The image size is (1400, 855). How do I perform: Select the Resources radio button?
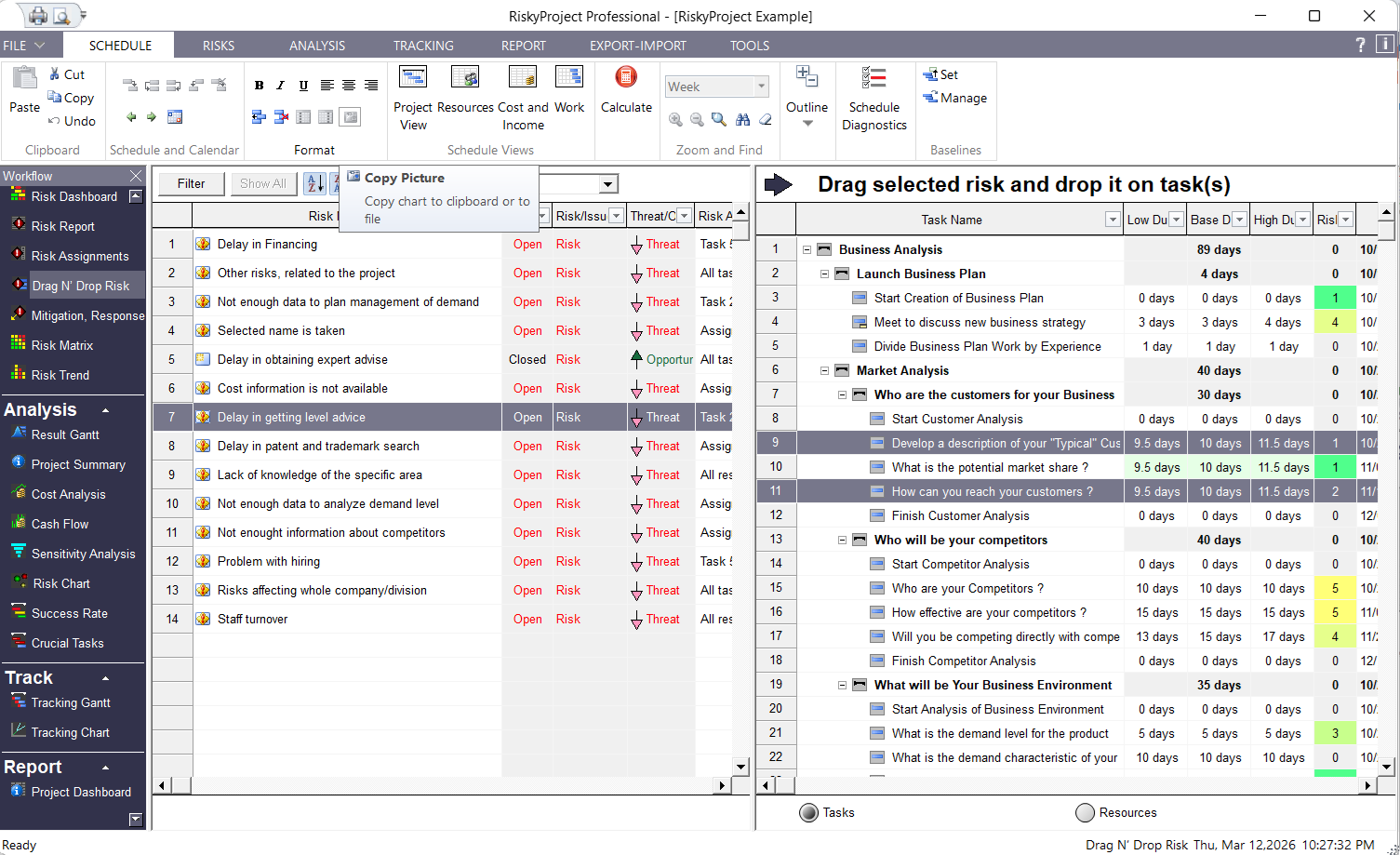point(1085,812)
